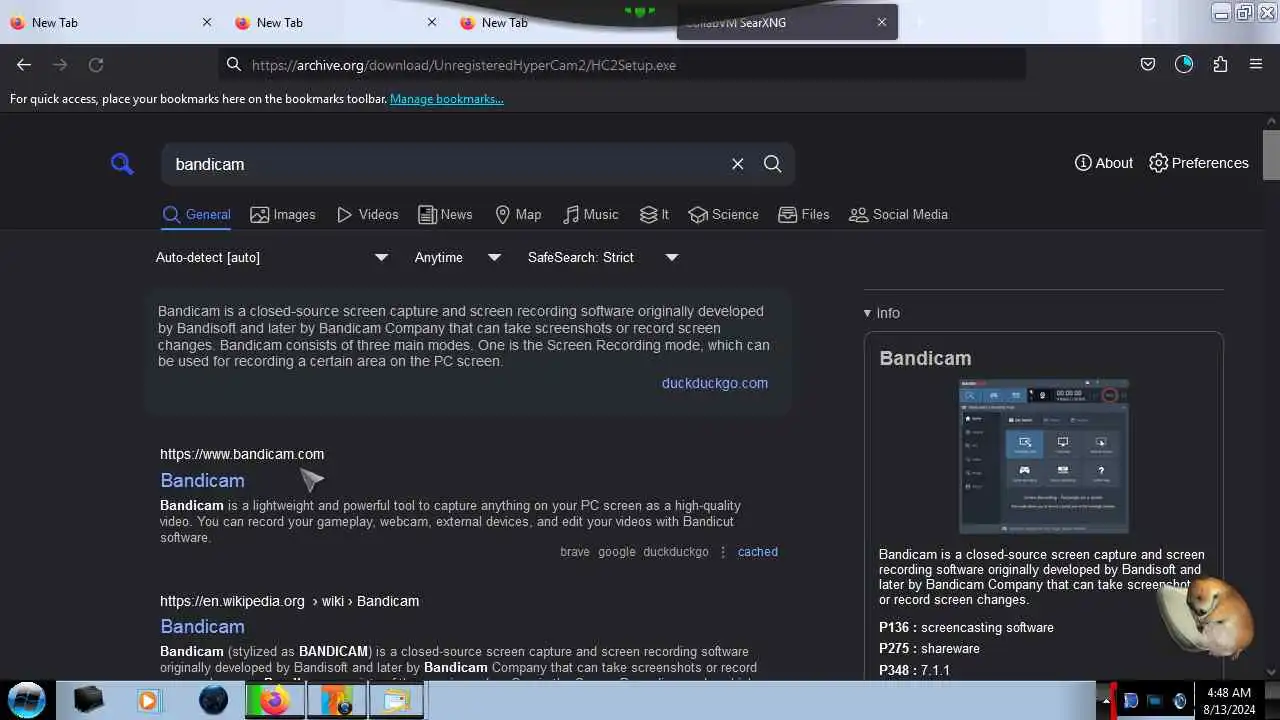
Task: Switch to the Images search tab
Action: coord(283,214)
